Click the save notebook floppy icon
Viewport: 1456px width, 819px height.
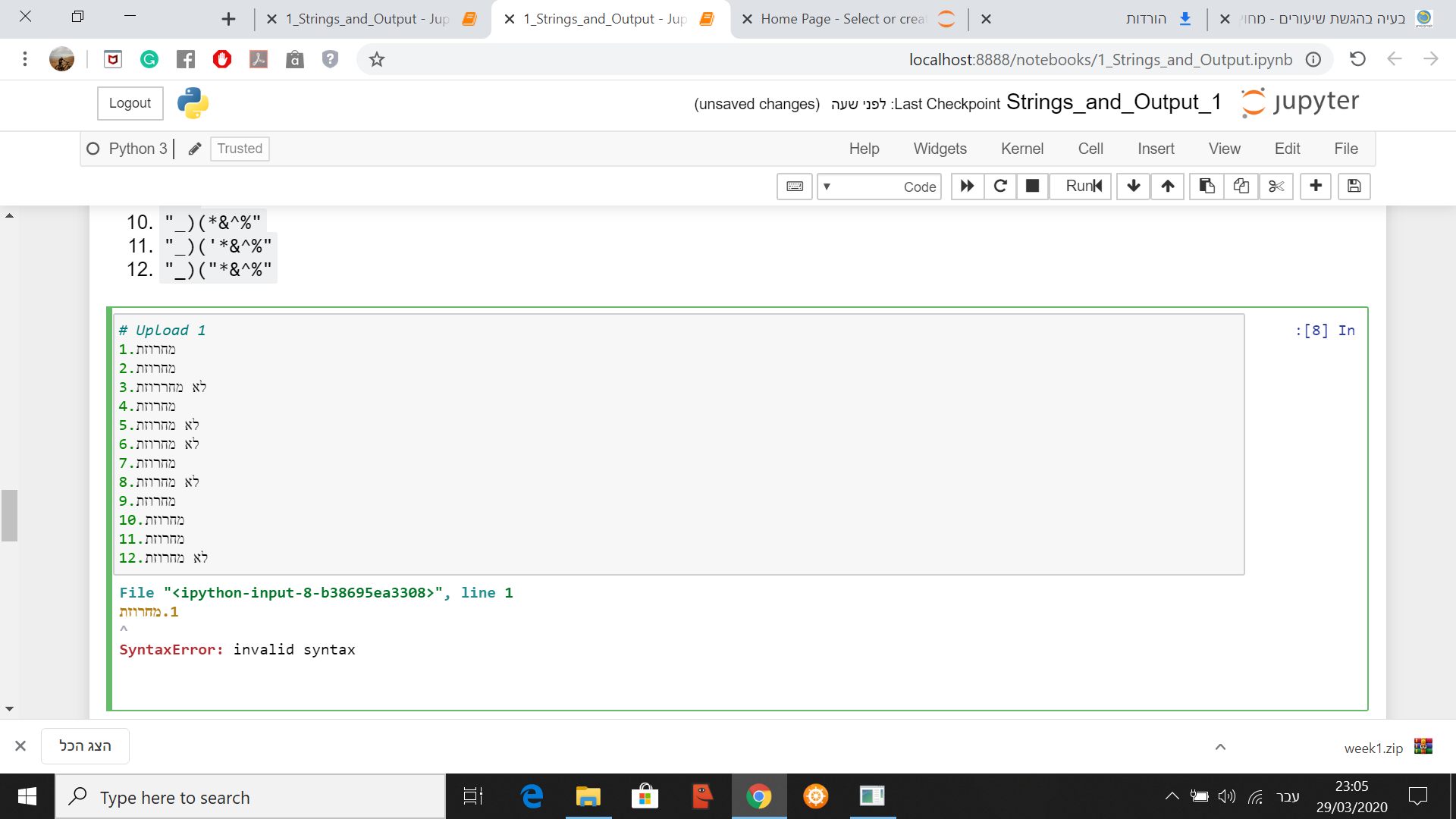tap(1354, 186)
